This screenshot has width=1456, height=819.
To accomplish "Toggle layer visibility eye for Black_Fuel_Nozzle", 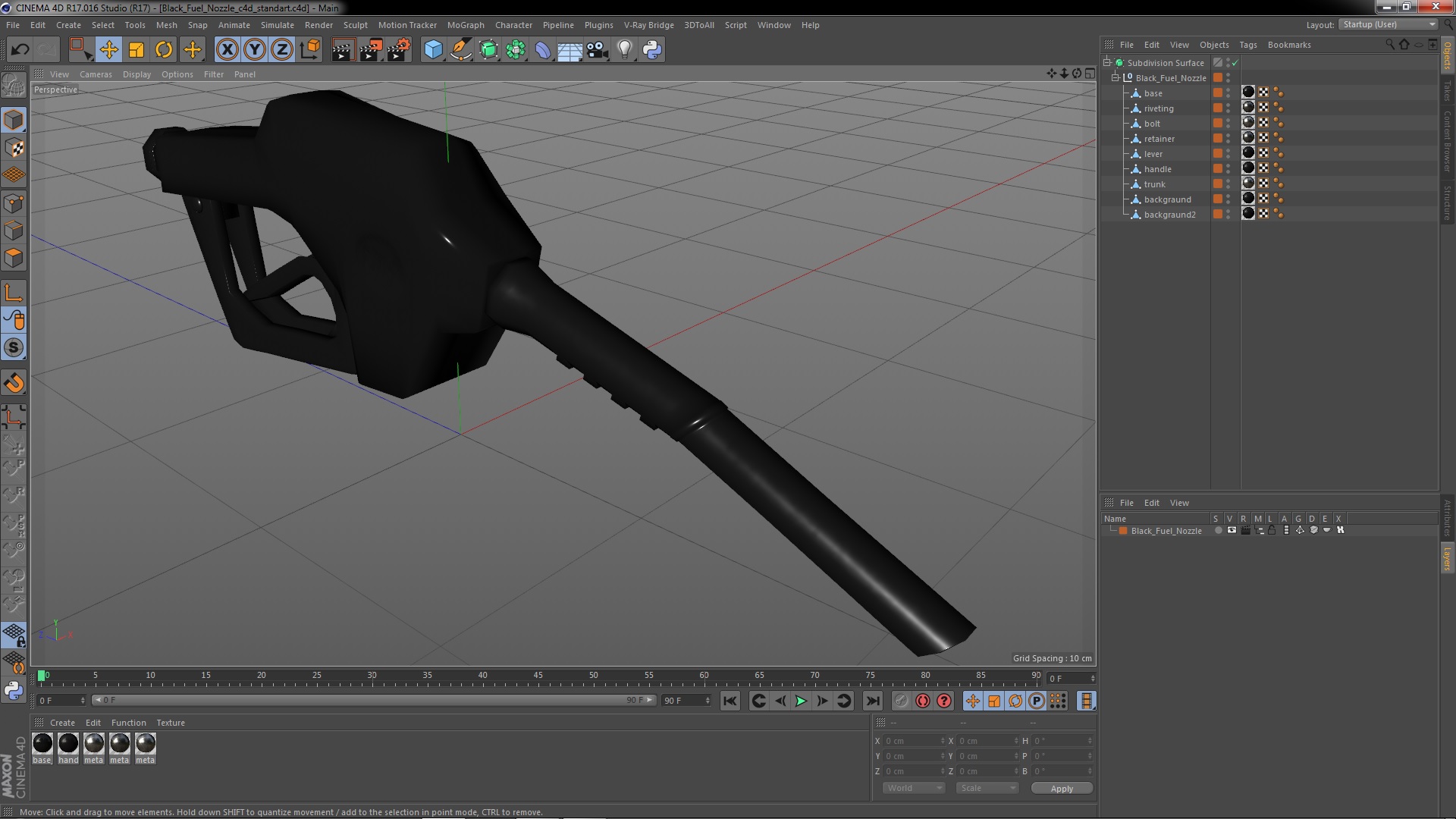I will click(x=1232, y=531).
